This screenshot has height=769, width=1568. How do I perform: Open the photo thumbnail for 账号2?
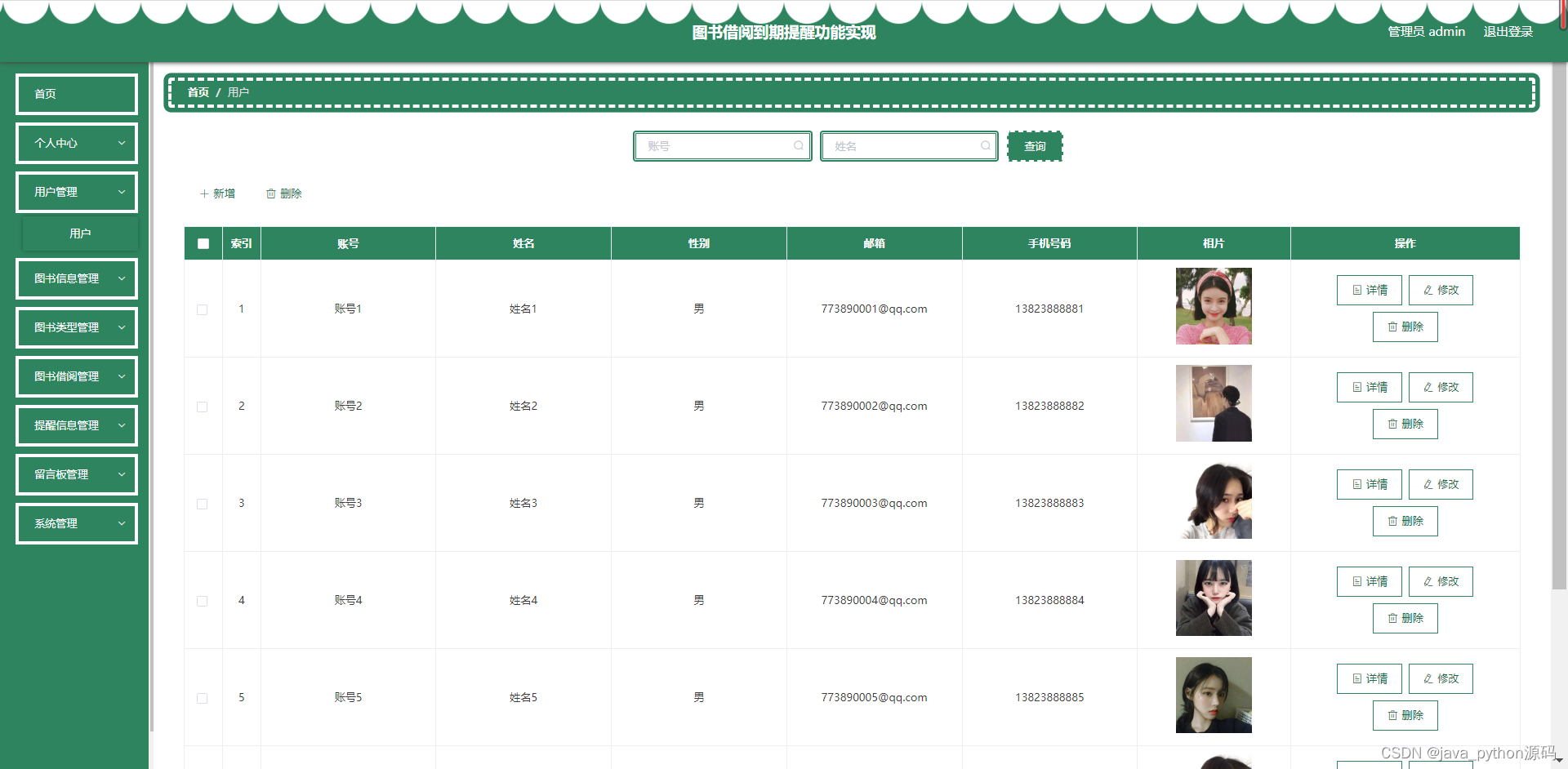1214,403
